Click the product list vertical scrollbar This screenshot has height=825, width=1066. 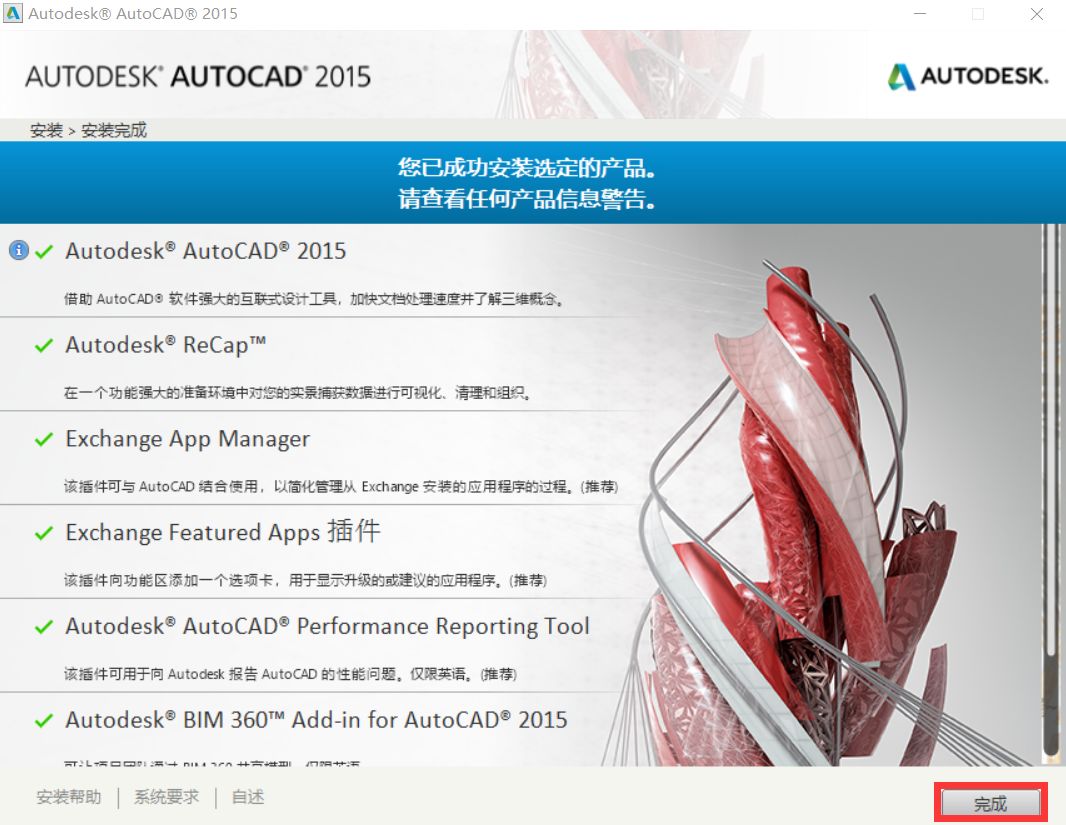[1051, 494]
